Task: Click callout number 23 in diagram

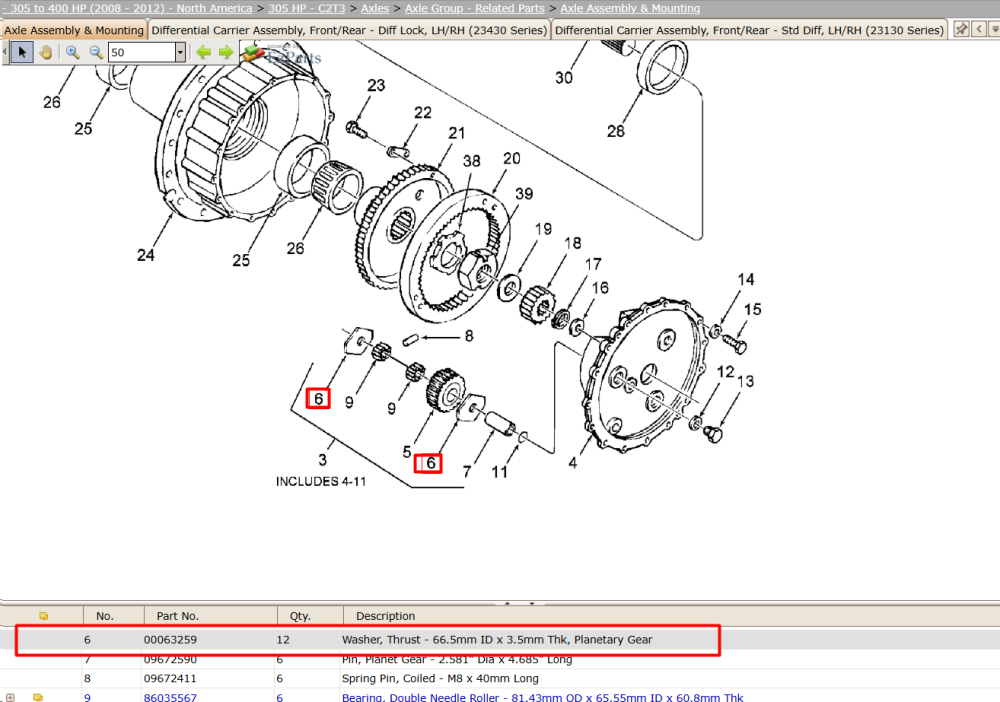Action: (x=376, y=85)
